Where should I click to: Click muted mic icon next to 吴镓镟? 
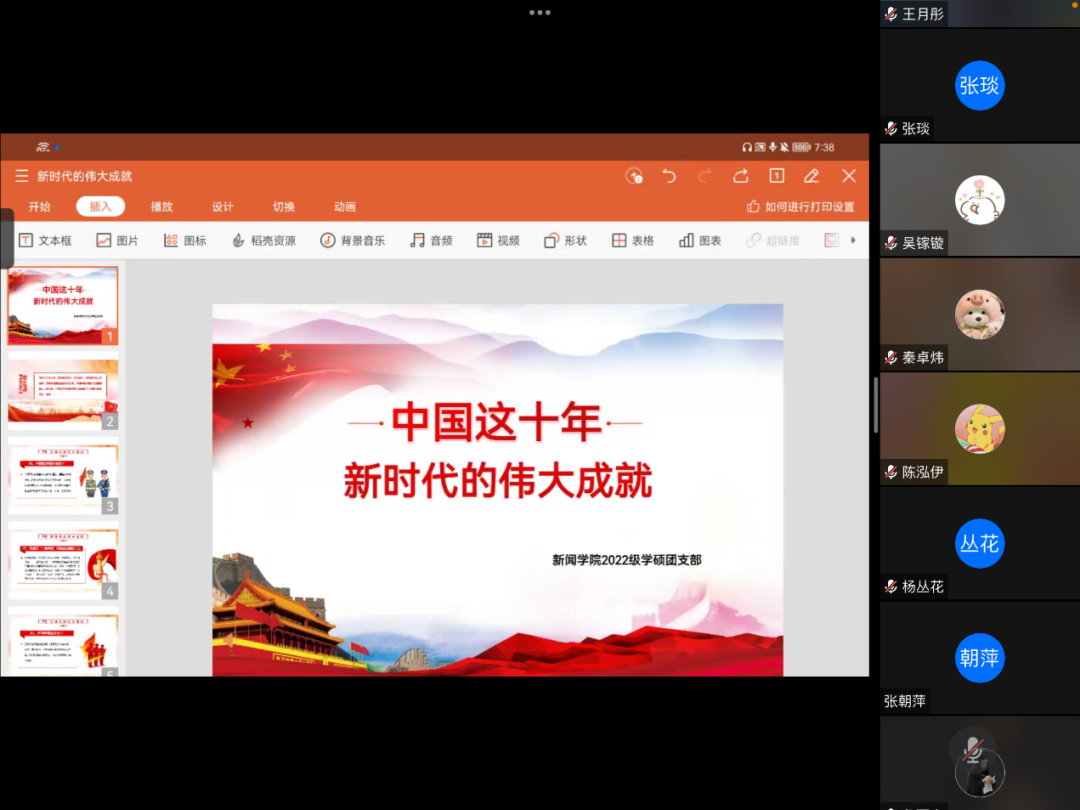tap(891, 242)
